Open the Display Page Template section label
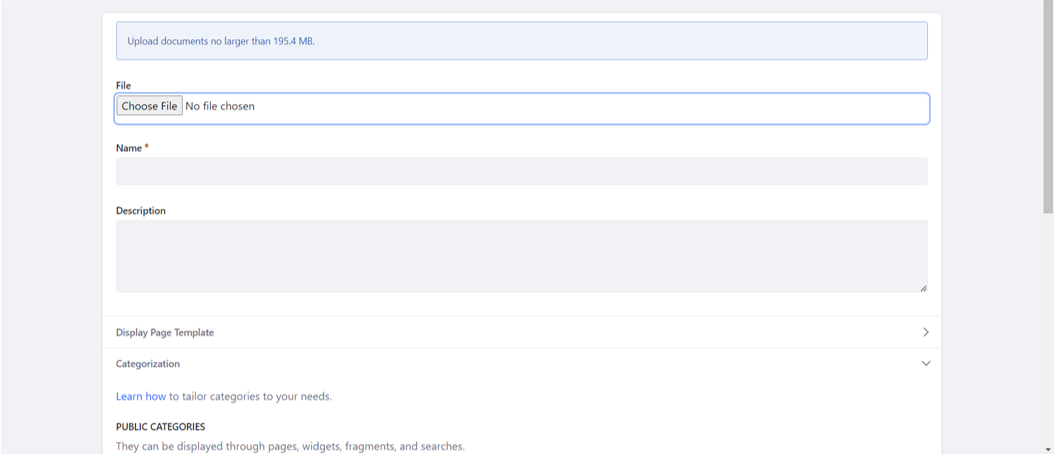1057x456 pixels. coord(165,333)
